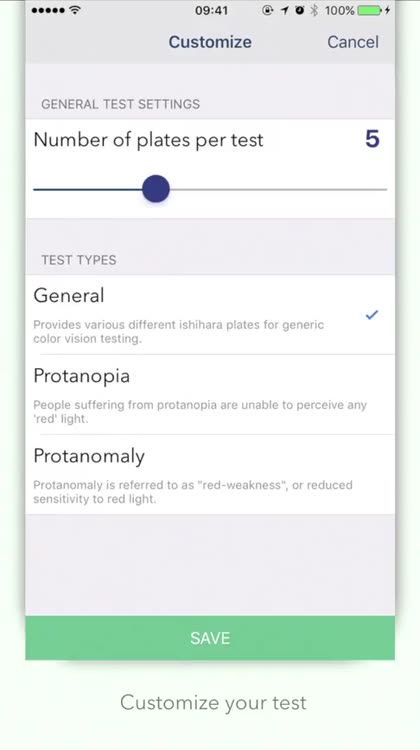Select the General test type
The height and width of the screenshot is (750, 420).
pyautogui.click(x=210, y=315)
